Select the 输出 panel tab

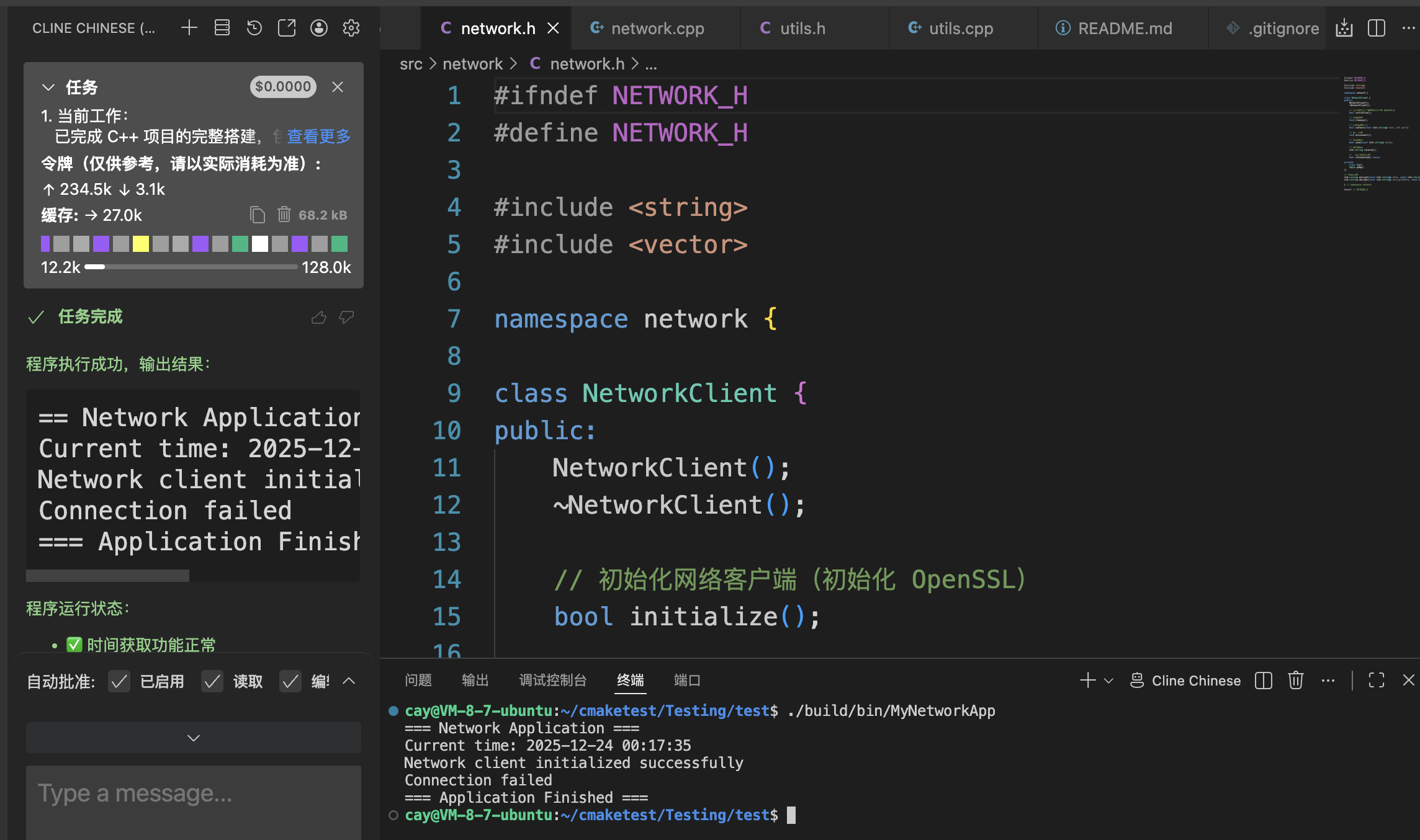475,681
